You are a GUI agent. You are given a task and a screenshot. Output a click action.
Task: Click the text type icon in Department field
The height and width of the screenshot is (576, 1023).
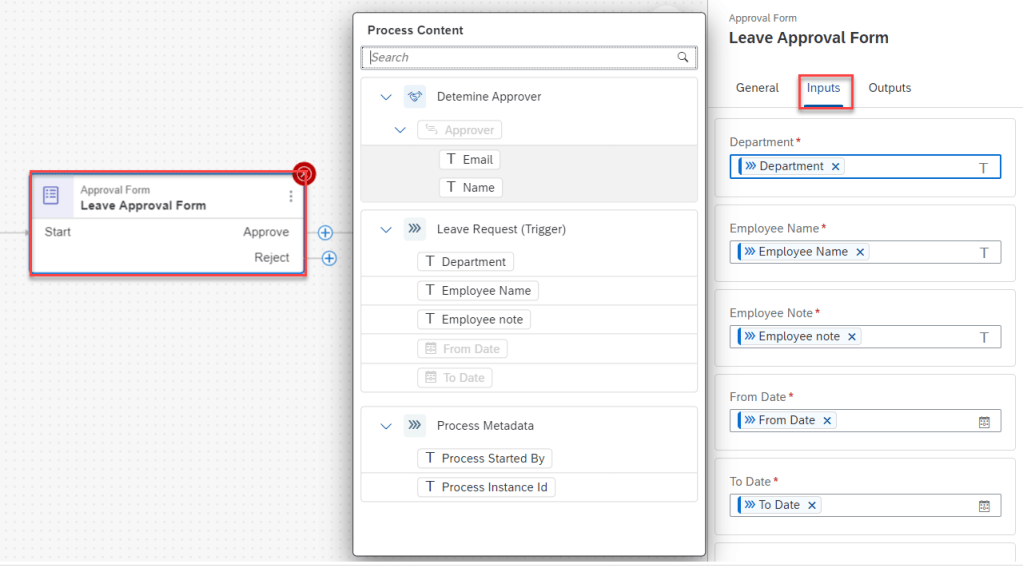pos(983,168)
